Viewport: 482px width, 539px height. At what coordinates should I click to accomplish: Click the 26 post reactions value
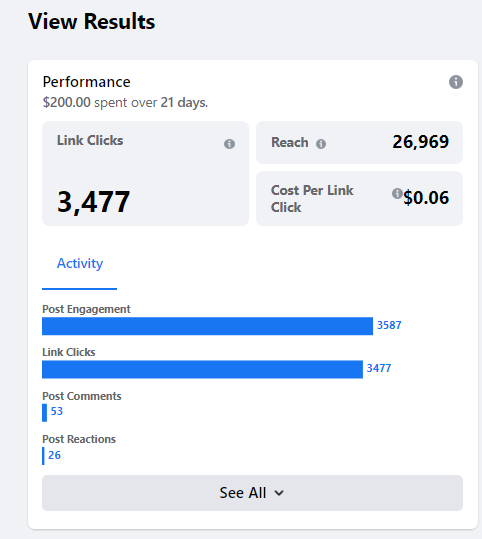click(54, 455)
